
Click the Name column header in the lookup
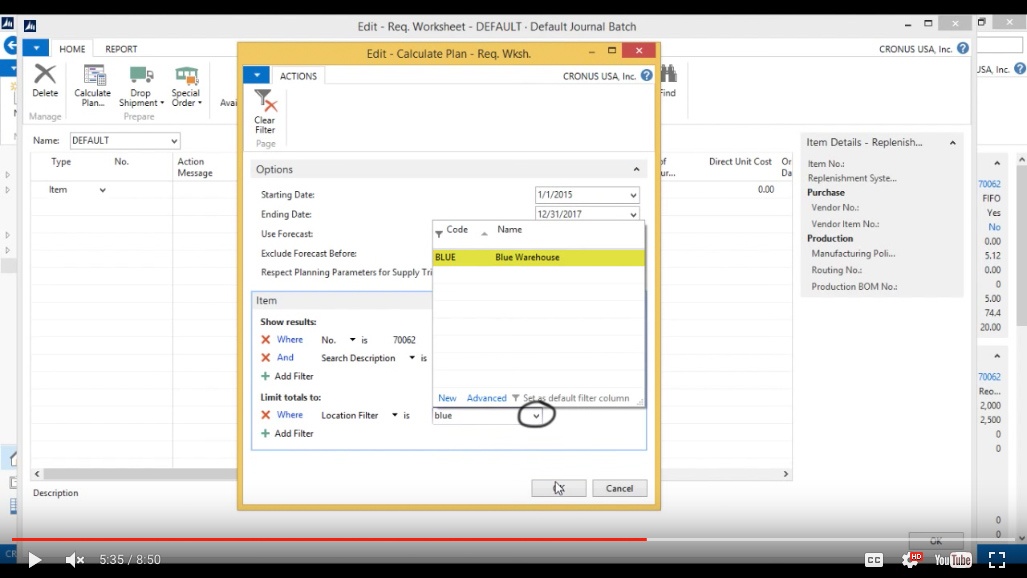click(510, 229)
